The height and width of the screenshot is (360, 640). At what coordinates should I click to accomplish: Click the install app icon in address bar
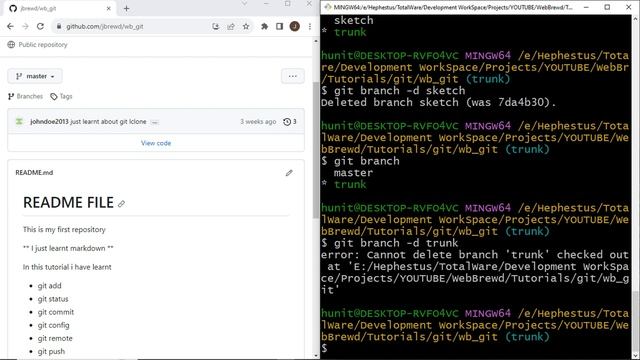[x=216, y=26]
